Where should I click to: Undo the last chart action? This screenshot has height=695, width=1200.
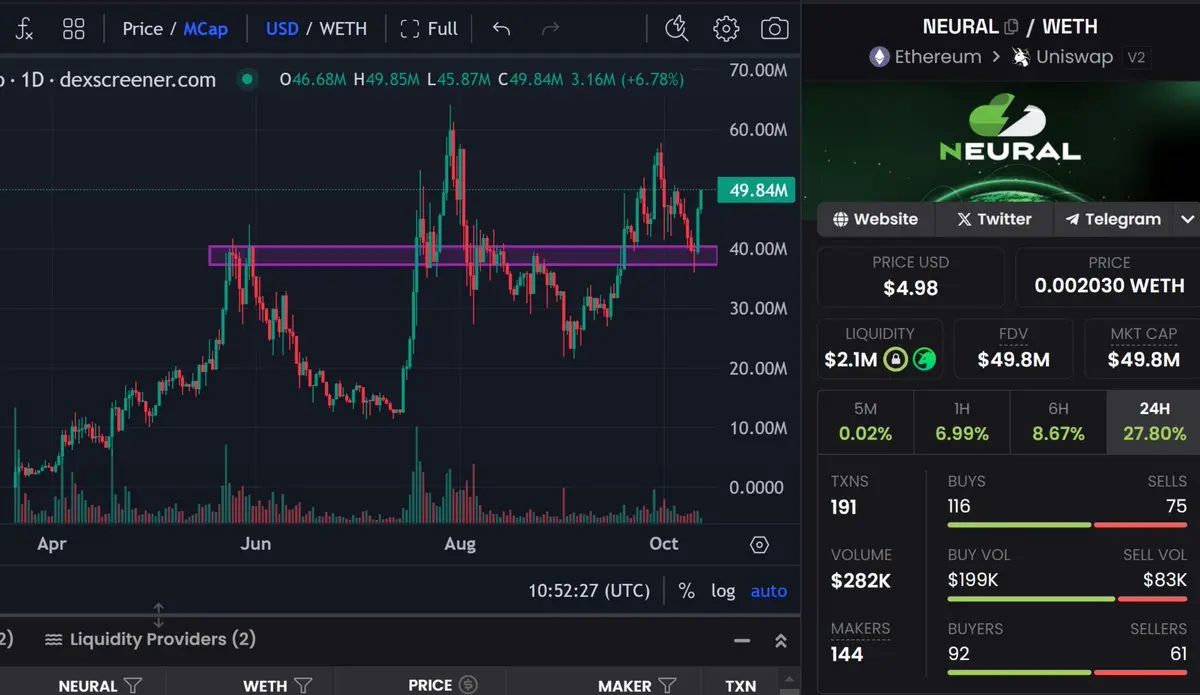(501, 29)
